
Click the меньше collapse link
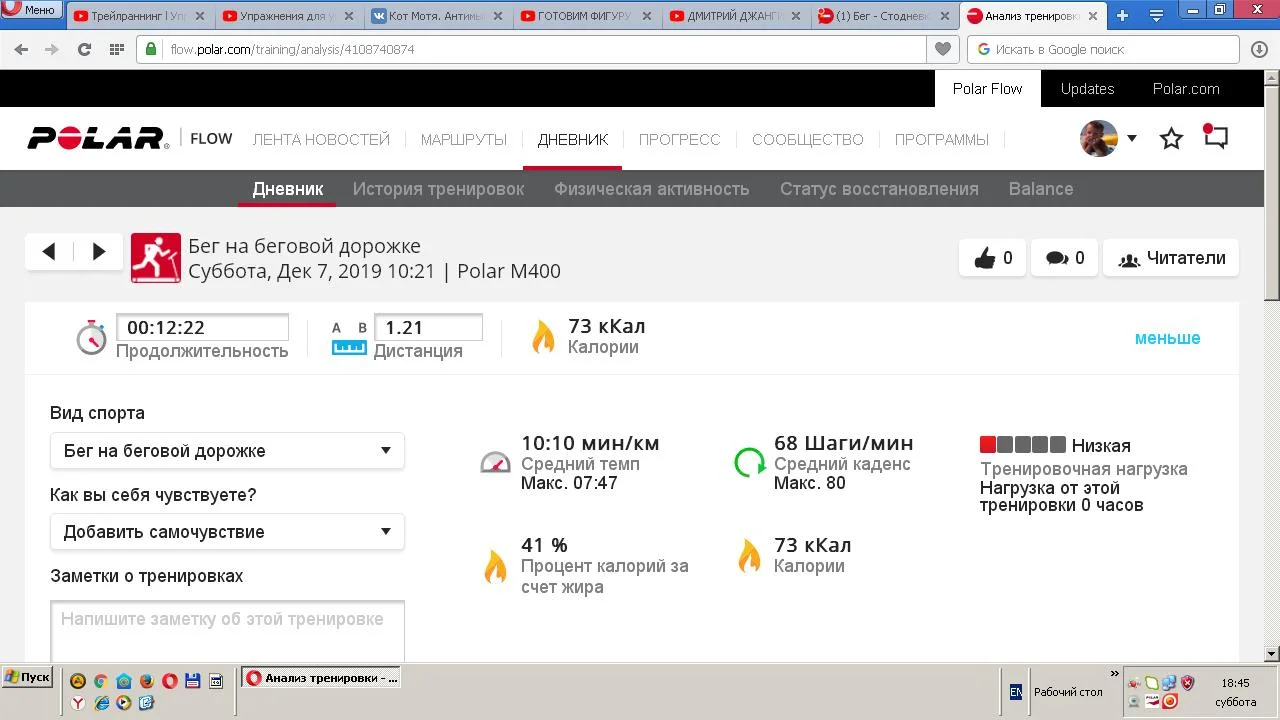pos(1167,338)
